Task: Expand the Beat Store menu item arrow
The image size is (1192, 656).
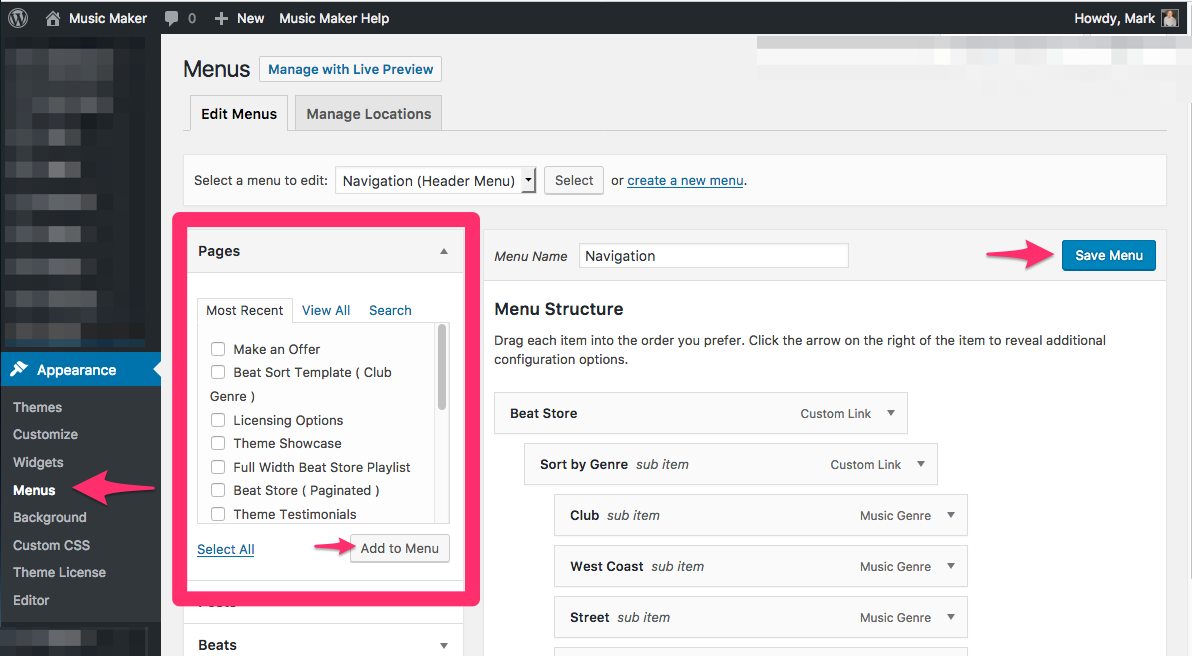Action: [x=890, y=413]
